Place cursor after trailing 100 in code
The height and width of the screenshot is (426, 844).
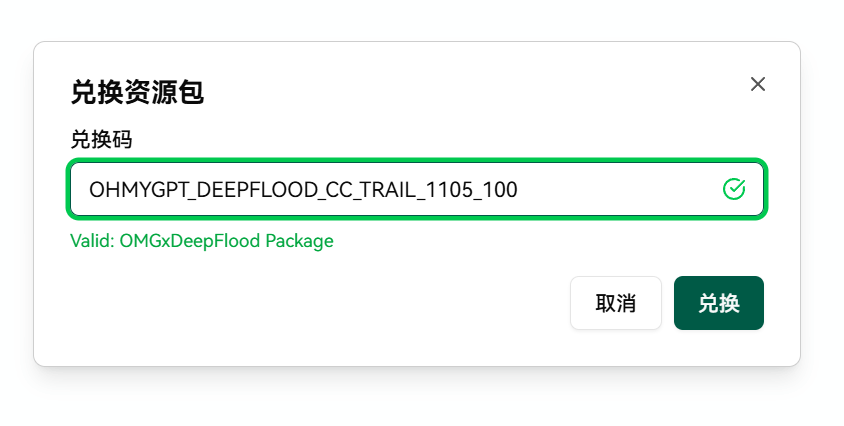click(518, 190)
